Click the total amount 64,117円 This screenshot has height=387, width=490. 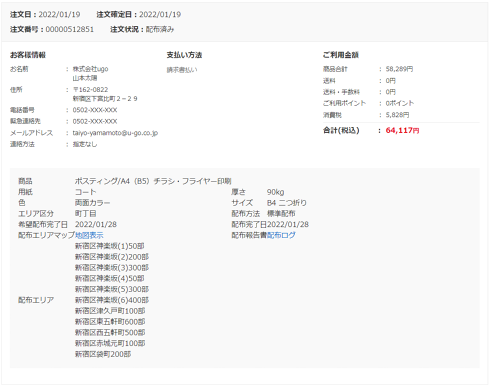click(402, 130)
